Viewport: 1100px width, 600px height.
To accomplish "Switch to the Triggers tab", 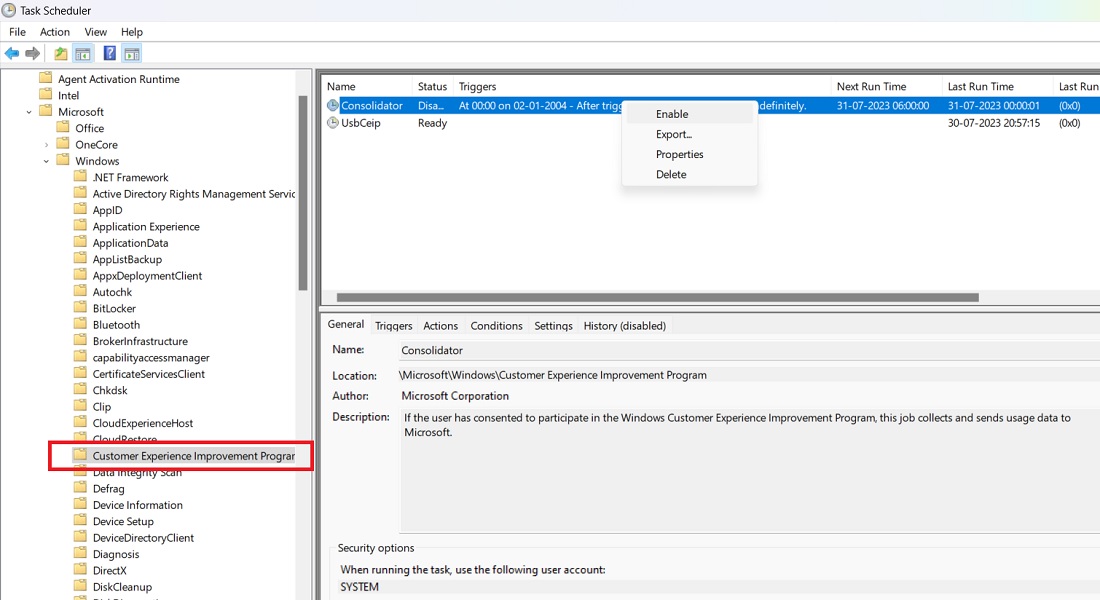I will [393, 325].
